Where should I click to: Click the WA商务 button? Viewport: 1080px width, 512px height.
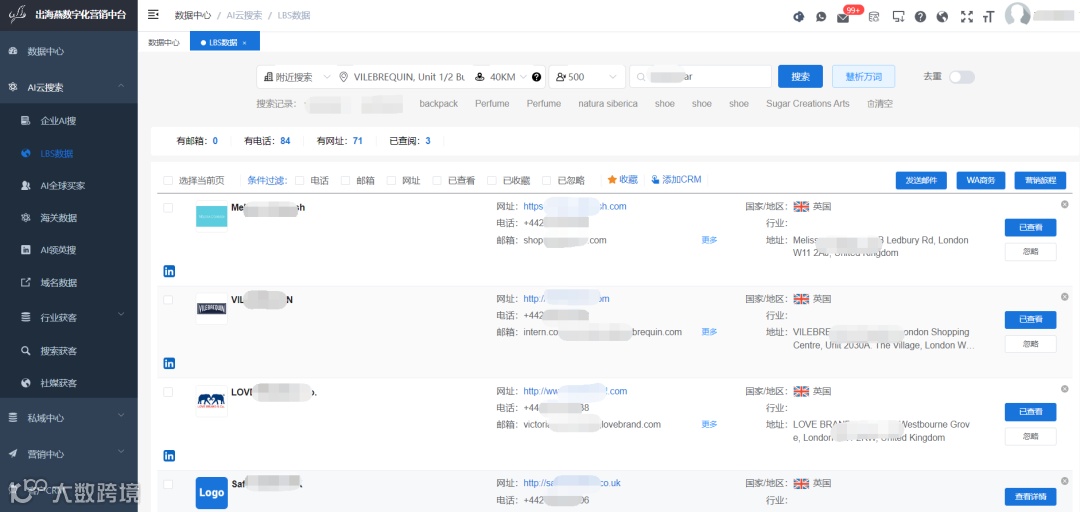(x=981, y=181)
